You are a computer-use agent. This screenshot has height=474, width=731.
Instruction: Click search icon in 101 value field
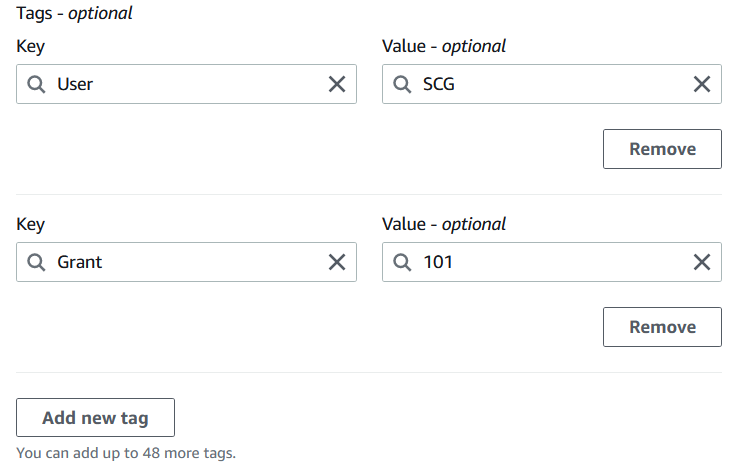click(402, 262)
